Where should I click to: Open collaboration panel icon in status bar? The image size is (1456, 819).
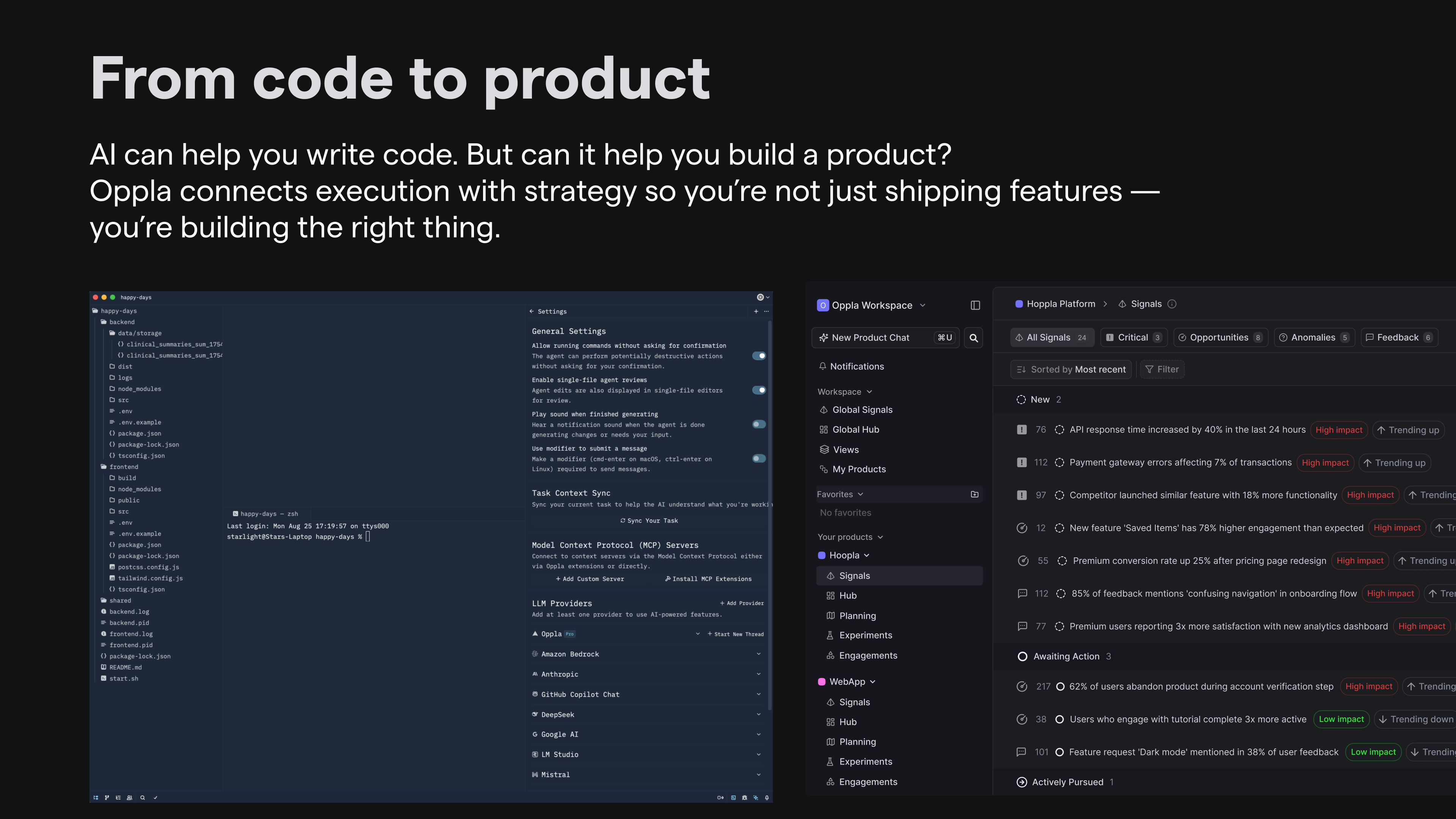click(129, 797)
